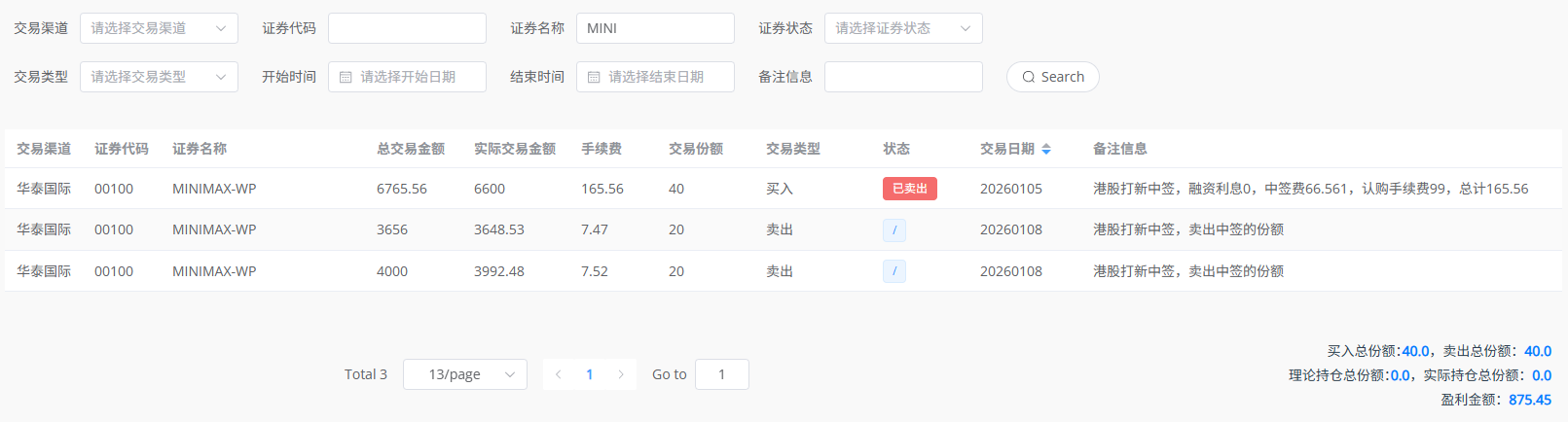Click the 6765.56 total amount cell

[402, 189]
